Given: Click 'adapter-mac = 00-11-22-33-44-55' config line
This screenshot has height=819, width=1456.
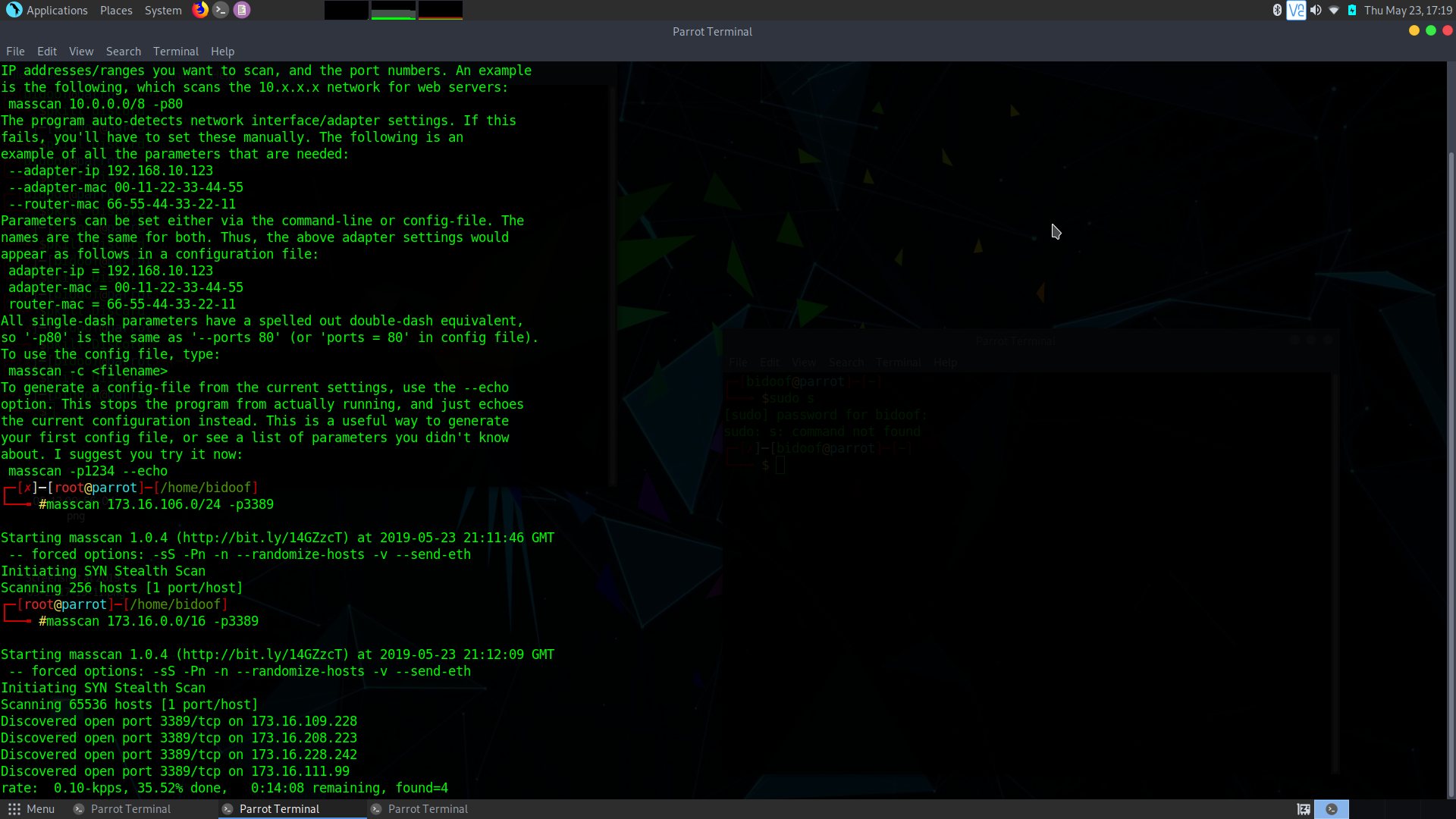Looking at the screenshot, I should (x=126, y=287).
